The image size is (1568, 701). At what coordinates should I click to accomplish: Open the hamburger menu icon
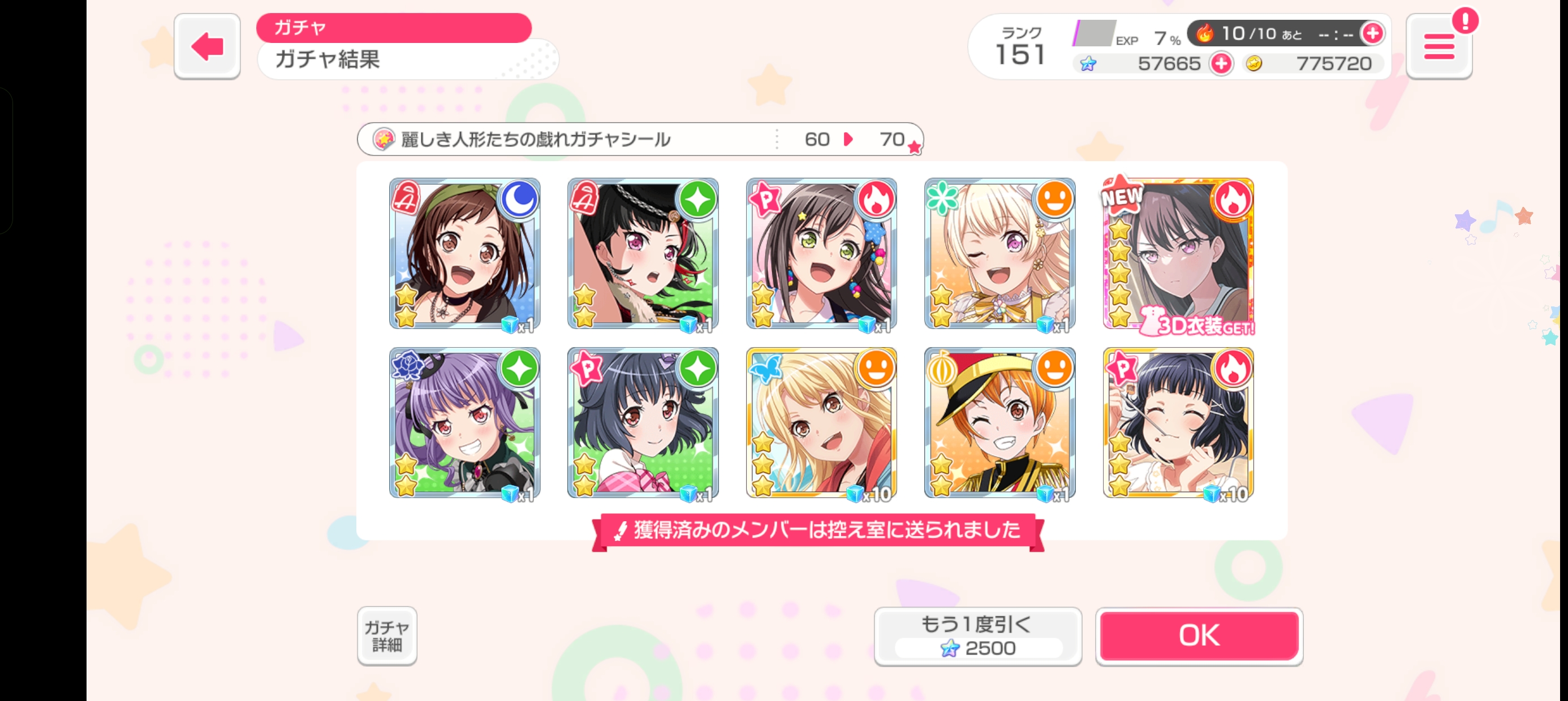[1438, 47]
